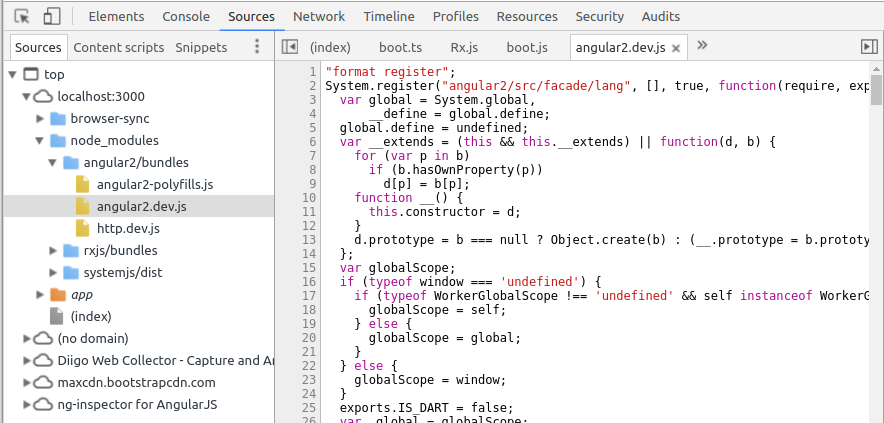Click the browser-sync folder icon

tap(58, 118)
